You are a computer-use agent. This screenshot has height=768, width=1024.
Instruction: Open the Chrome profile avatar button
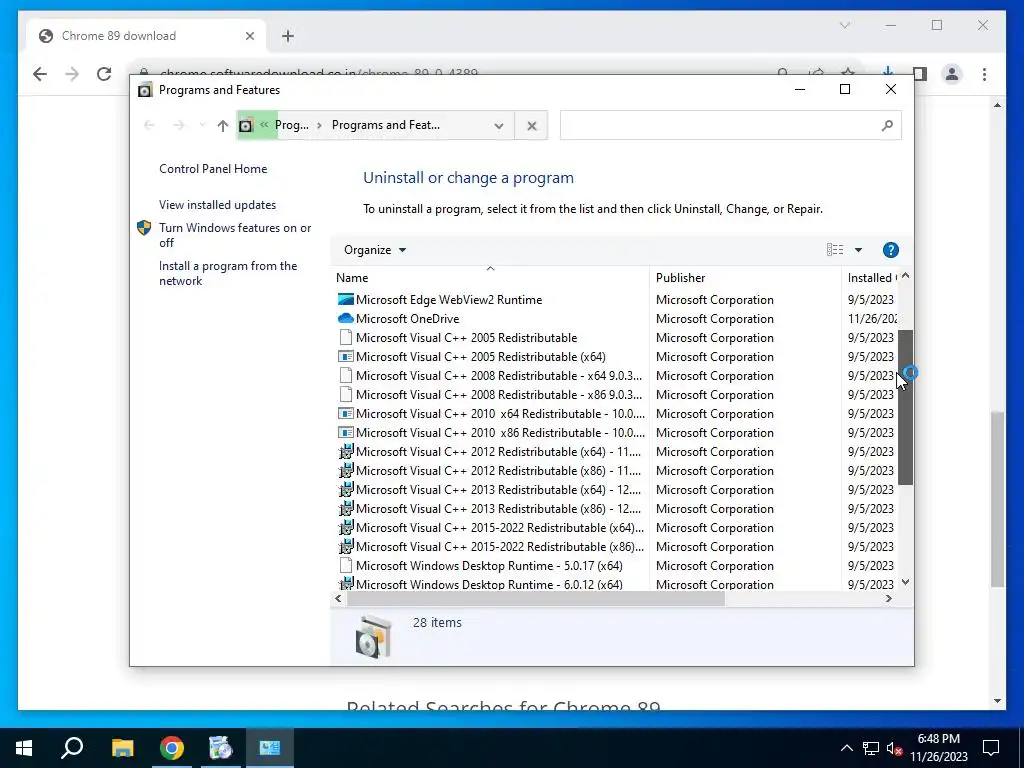click(952, 74)
